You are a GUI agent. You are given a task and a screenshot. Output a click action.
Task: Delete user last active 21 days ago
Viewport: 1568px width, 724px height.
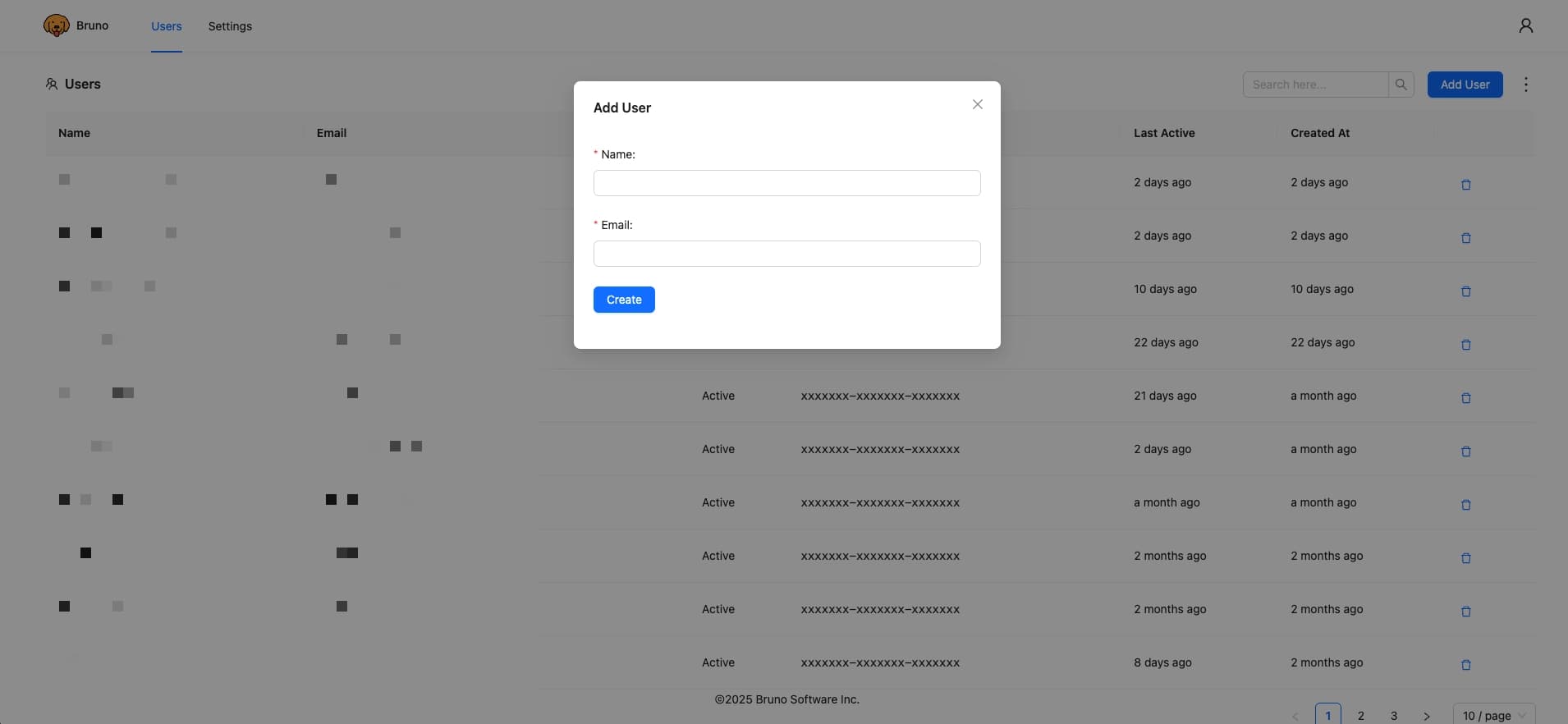pos(1465,398)
